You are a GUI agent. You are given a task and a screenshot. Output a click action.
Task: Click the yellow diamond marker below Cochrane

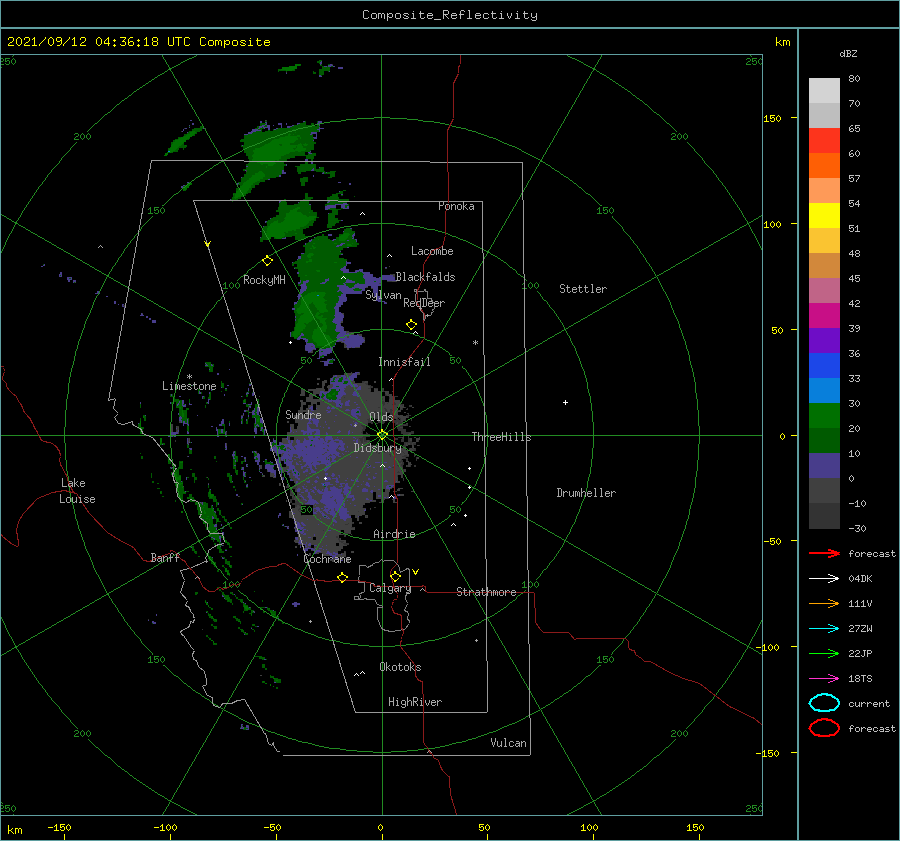click(x=342, y=578)
